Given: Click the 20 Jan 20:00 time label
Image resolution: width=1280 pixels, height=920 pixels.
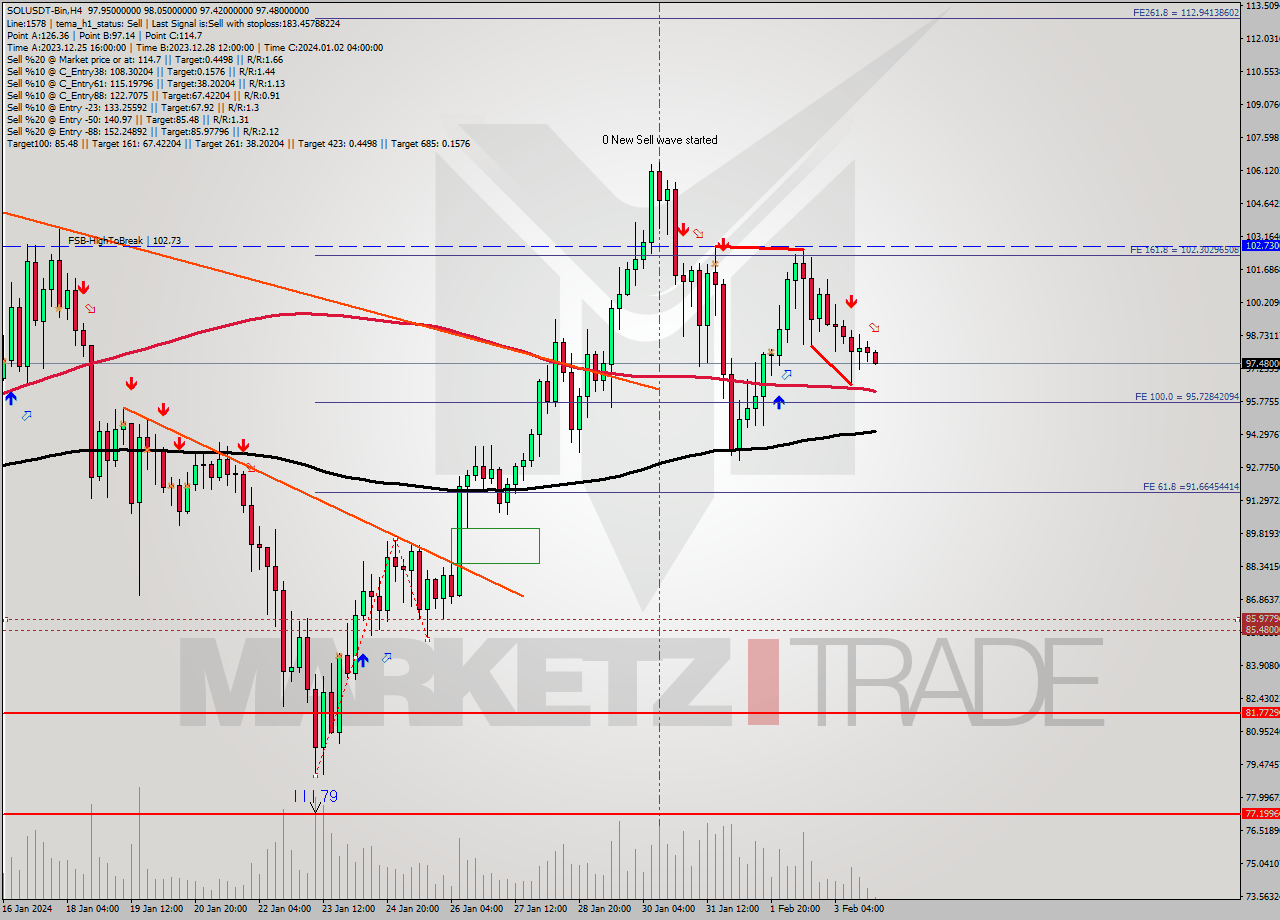Looking at the screenshot, I should click(x=220, y=909).
